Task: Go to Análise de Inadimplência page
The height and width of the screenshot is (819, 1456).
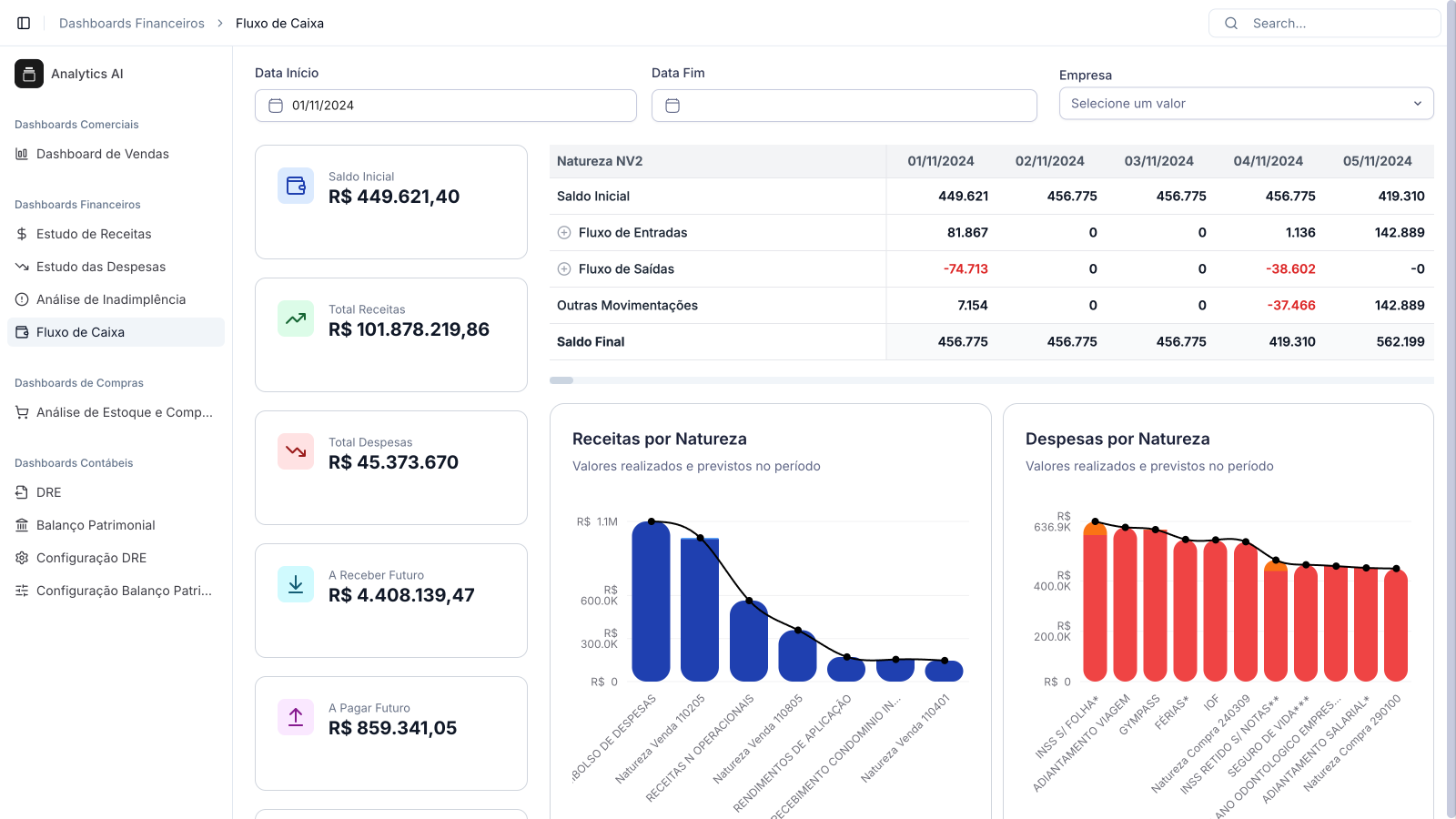Action: pyautogui.click(x=110, y=299)
